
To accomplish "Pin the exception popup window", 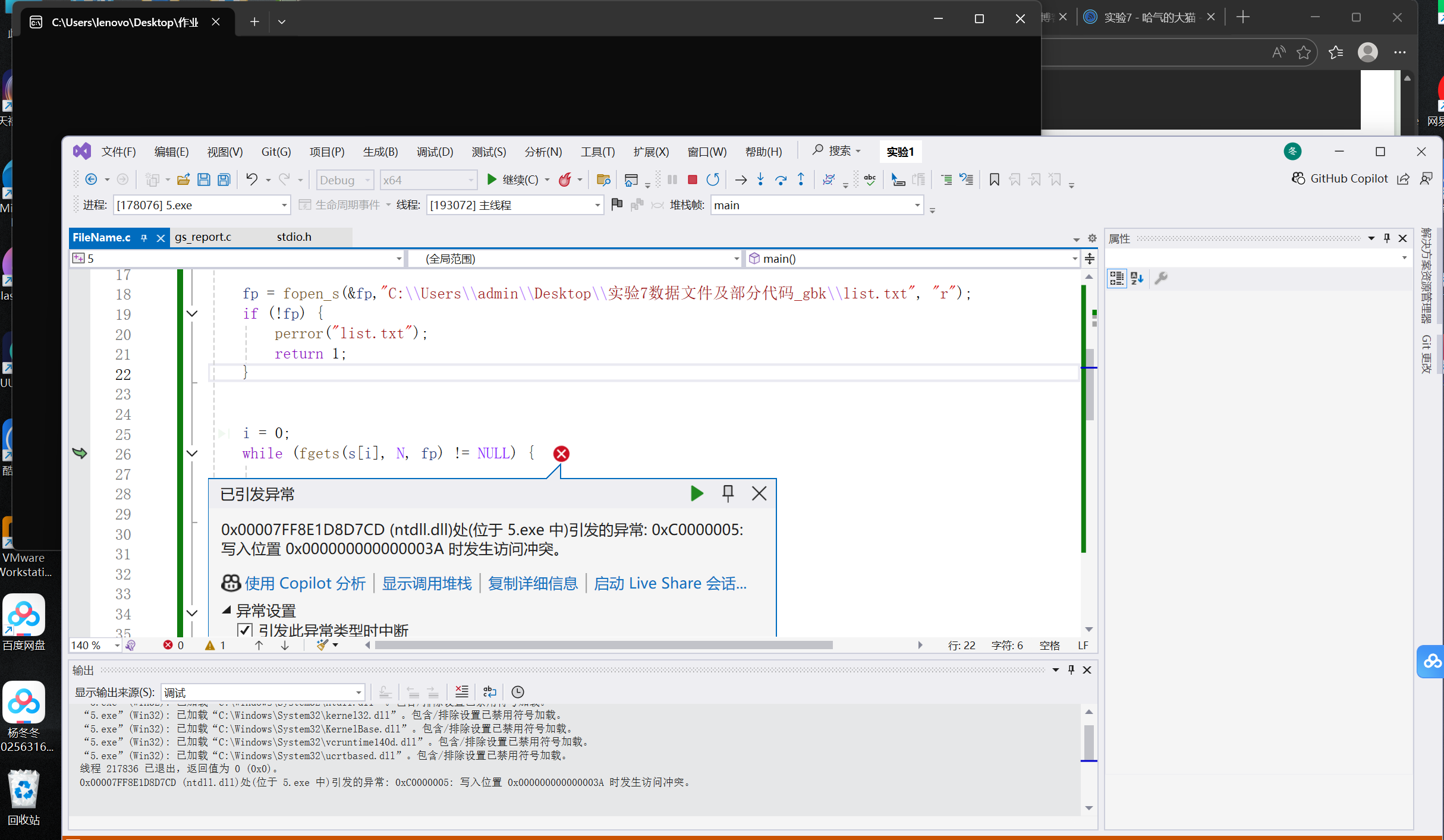I will click(728, 493).
